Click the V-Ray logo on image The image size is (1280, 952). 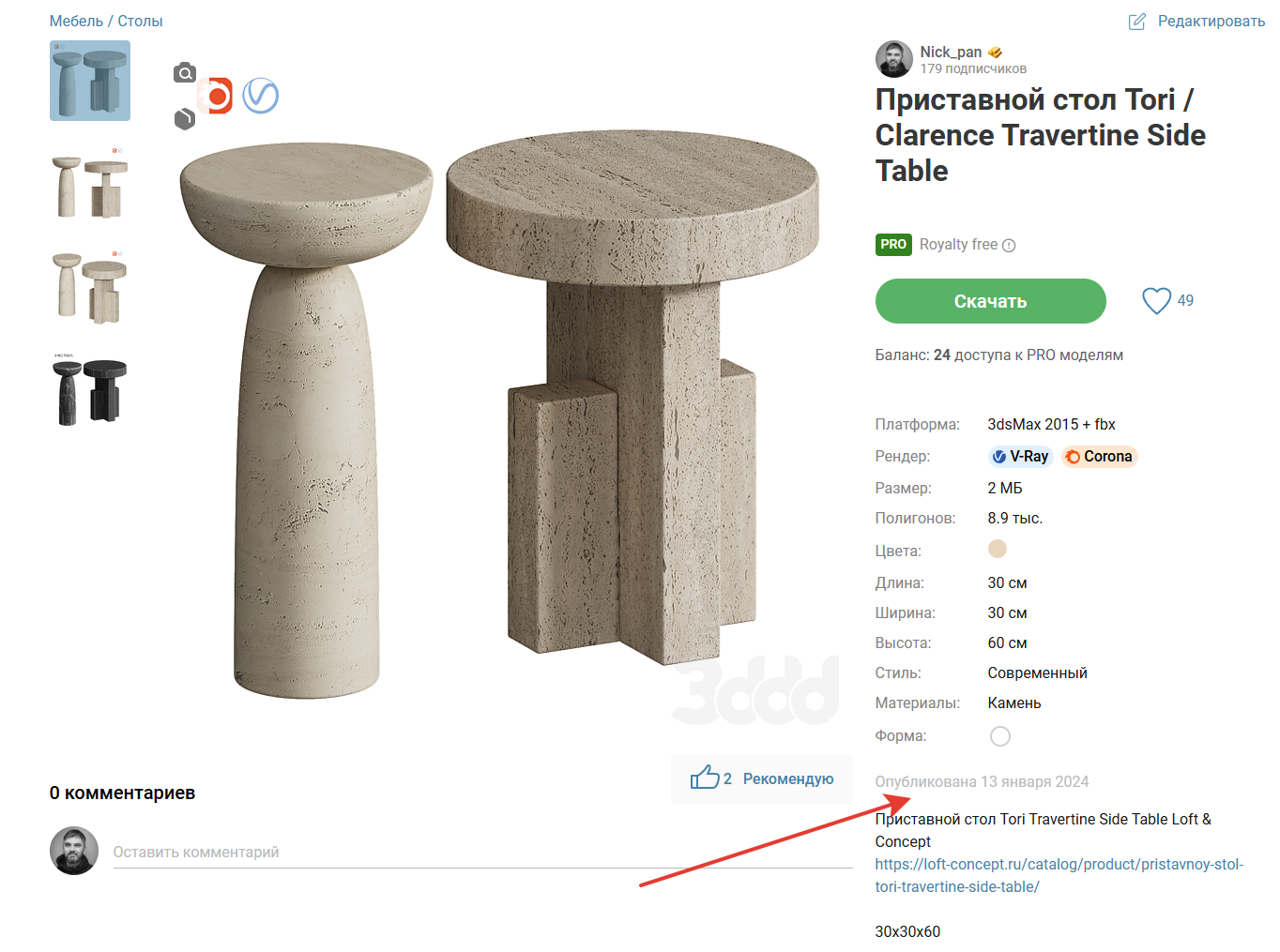[261, 96]
